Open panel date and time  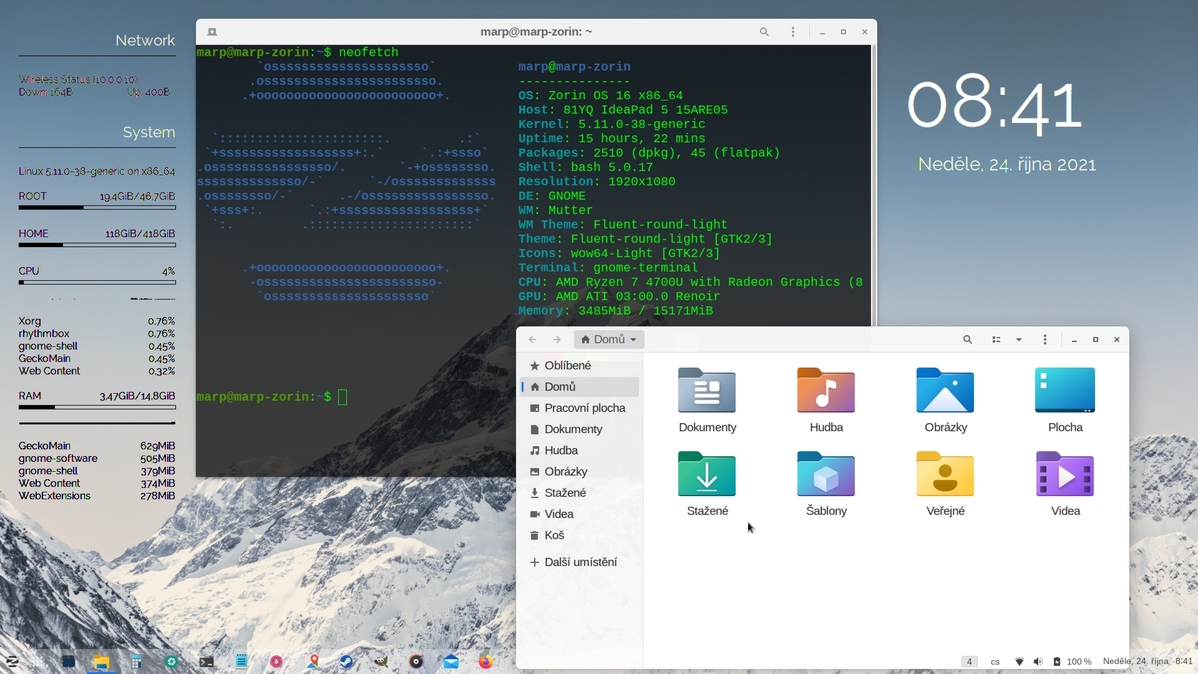1147,661
